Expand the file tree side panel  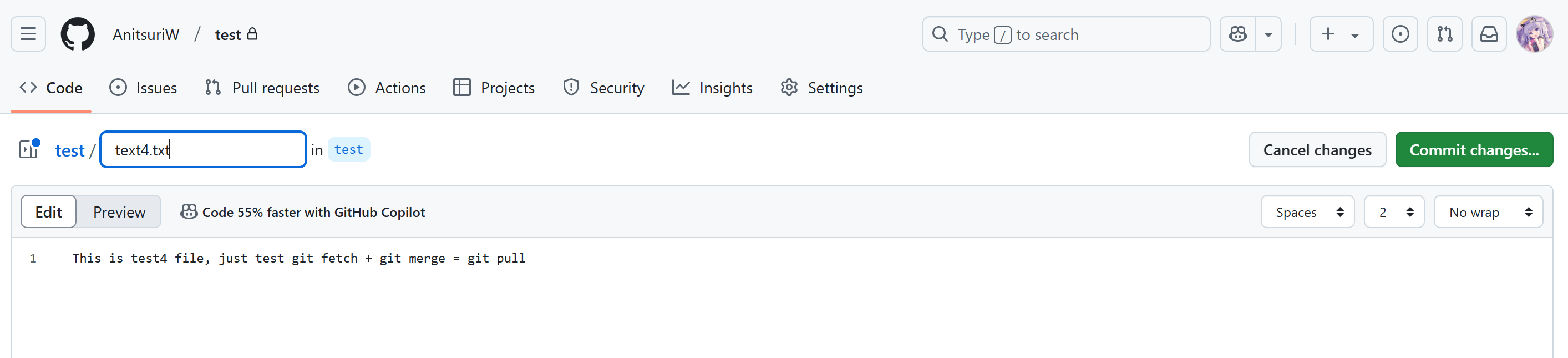coord(29,150)
